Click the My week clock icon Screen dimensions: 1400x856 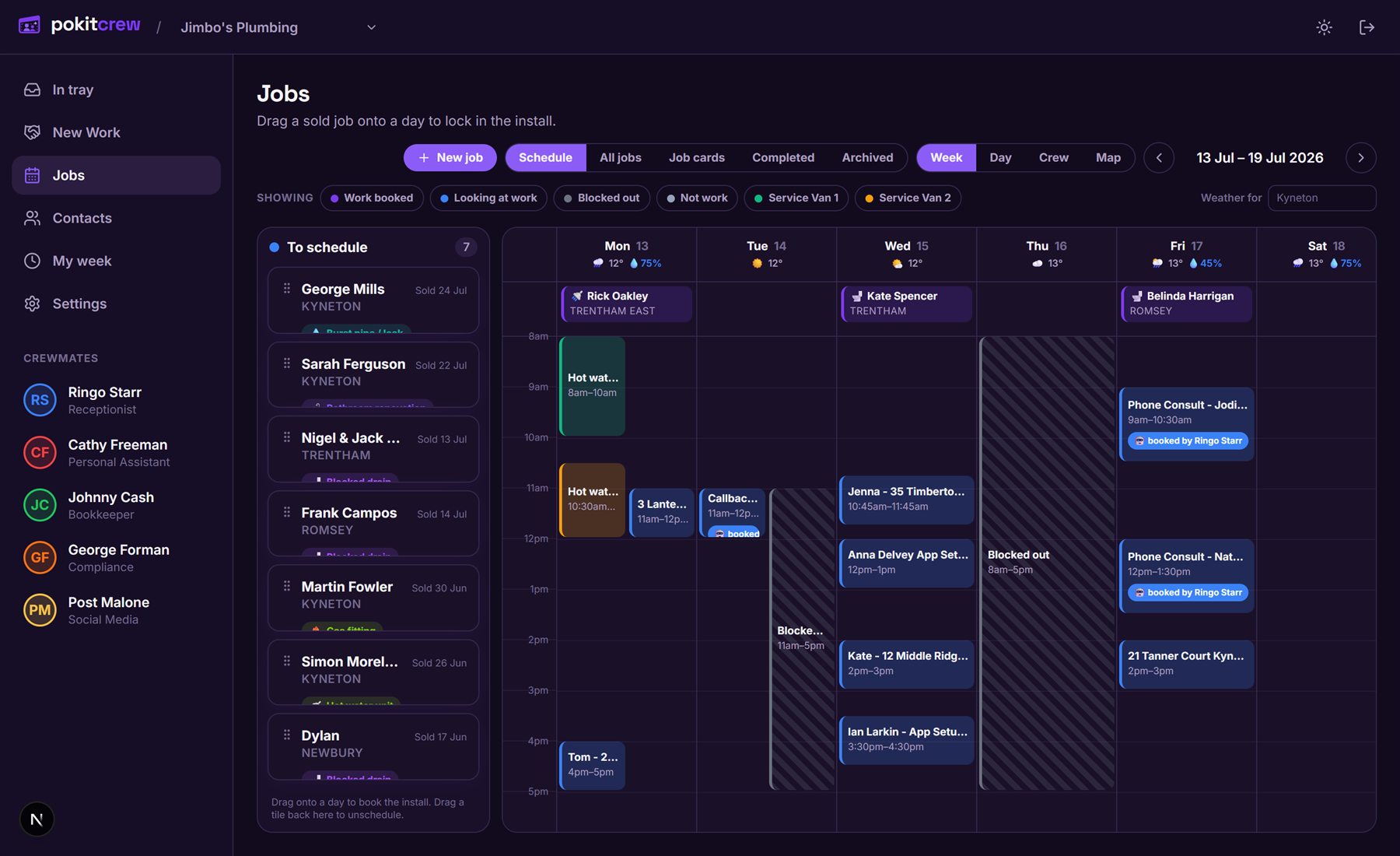click(x=32, y=261)
